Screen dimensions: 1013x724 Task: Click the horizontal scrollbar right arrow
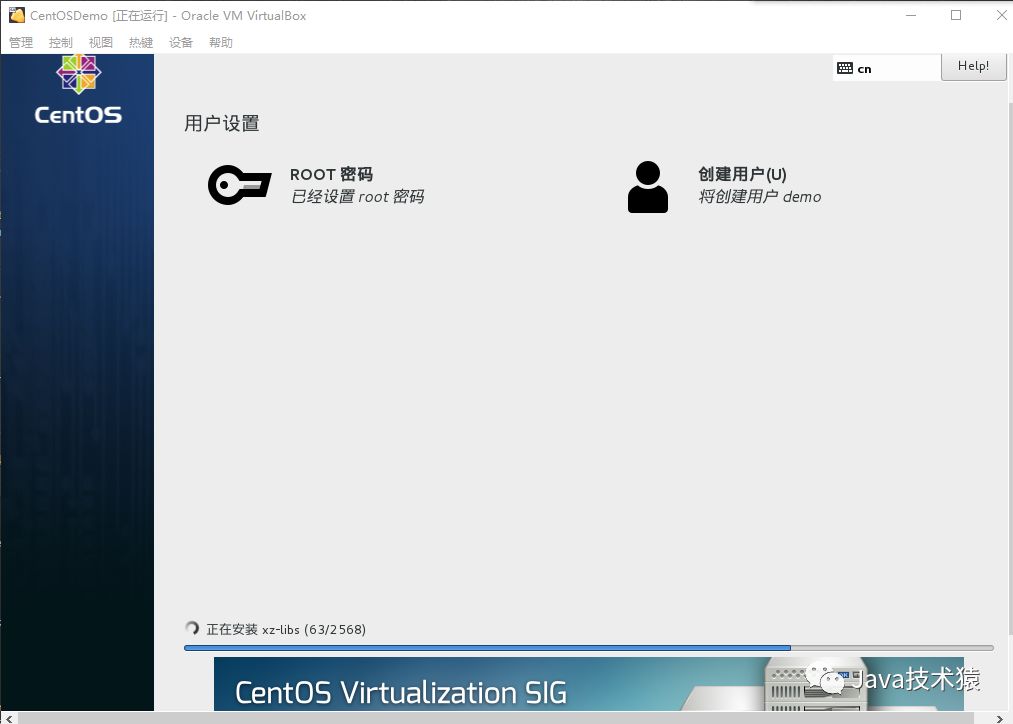[x=999, y=718]
